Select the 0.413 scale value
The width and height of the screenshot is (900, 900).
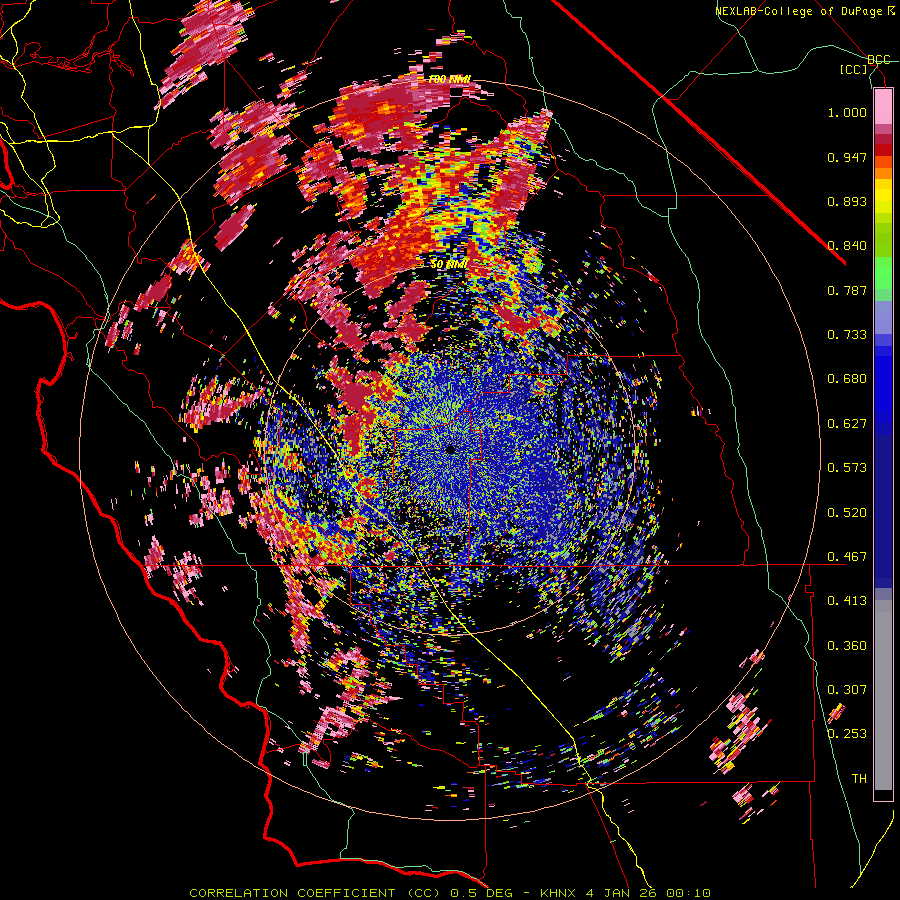(847, 601)
